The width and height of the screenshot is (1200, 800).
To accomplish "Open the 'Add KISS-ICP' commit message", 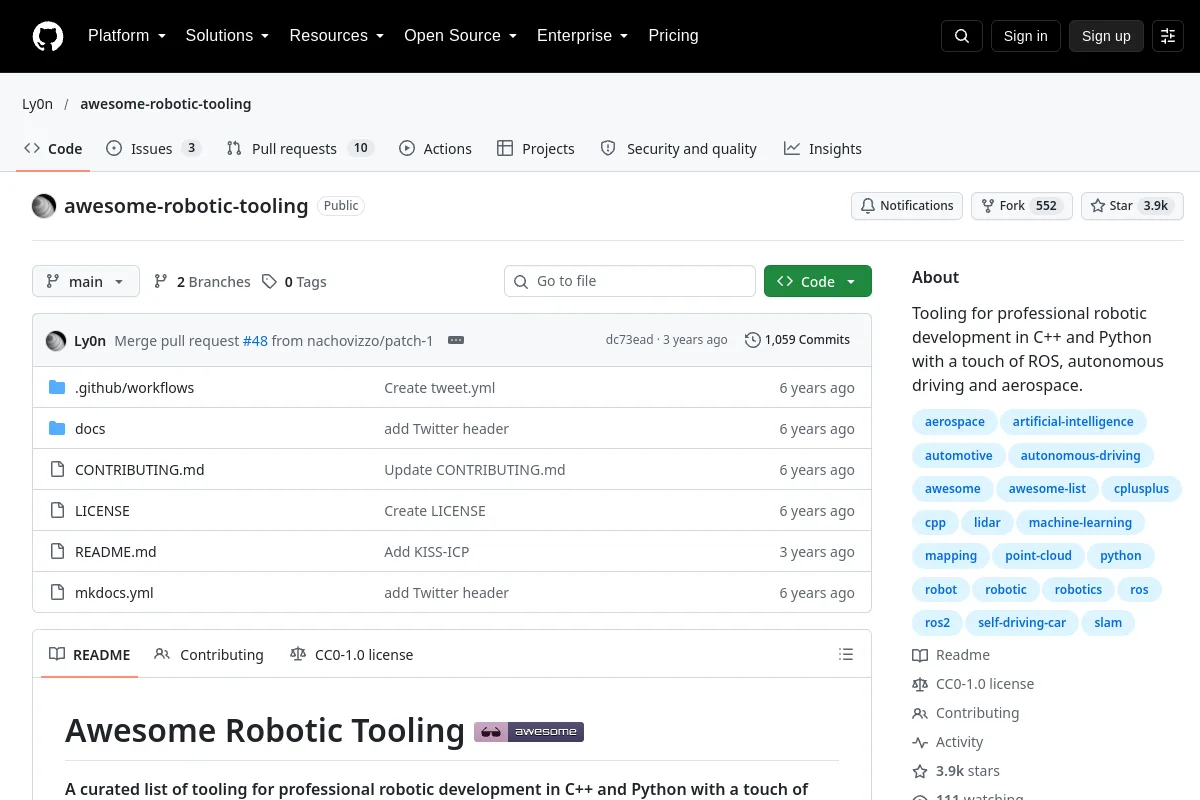I will coord(426,552).
